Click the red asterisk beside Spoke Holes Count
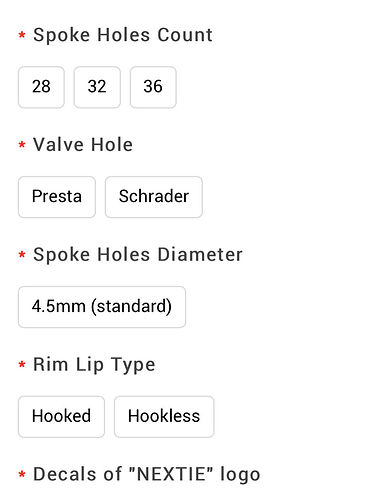The height and width of the screenshot is (500, 371). coord(22,35)
